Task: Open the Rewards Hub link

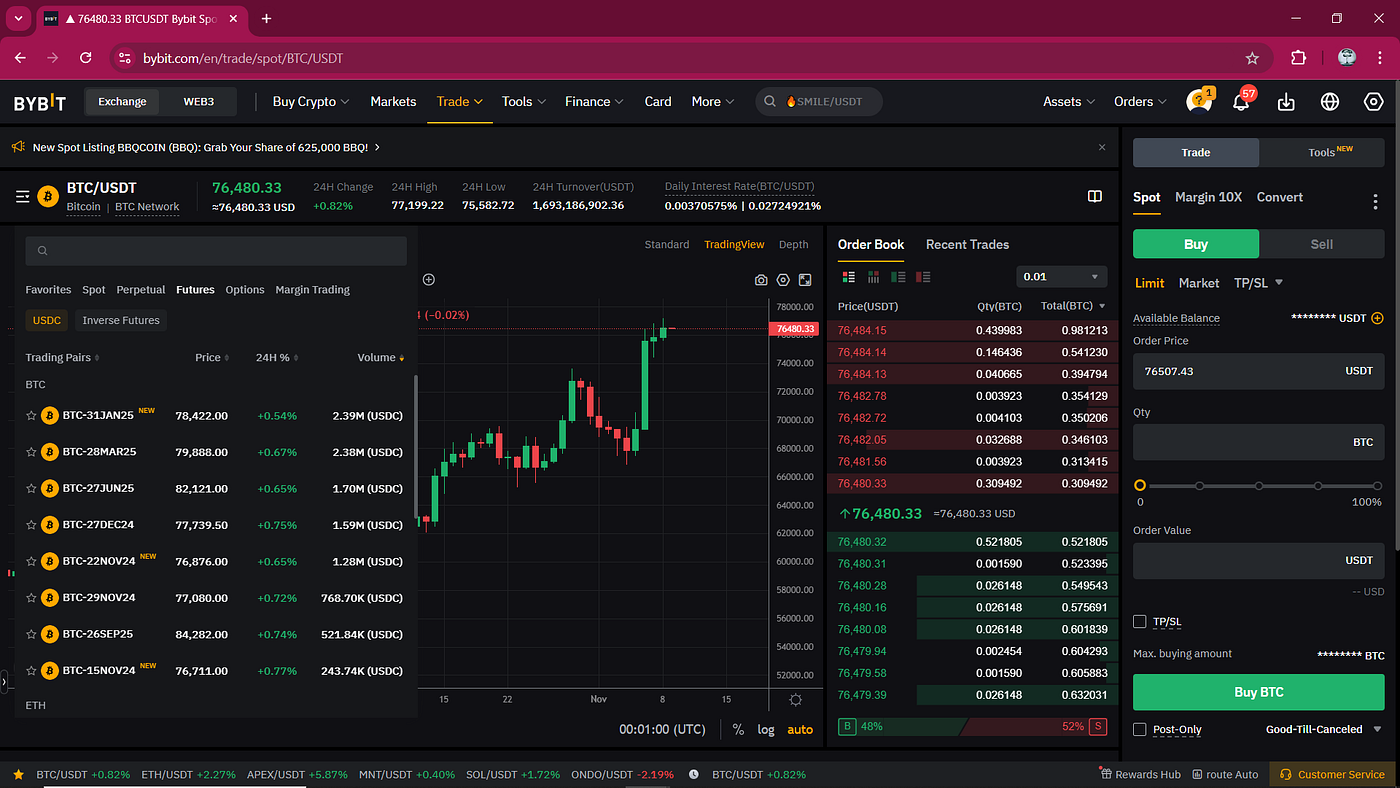Action: [x=1140, y=773]
